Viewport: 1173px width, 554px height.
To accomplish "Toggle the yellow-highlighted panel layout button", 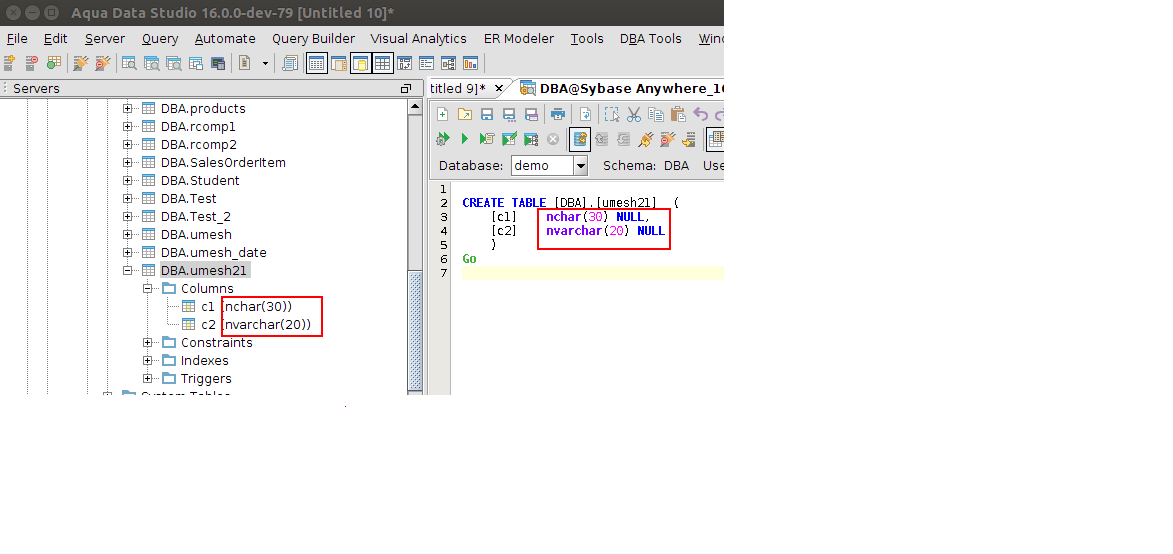I will point(361,63).
